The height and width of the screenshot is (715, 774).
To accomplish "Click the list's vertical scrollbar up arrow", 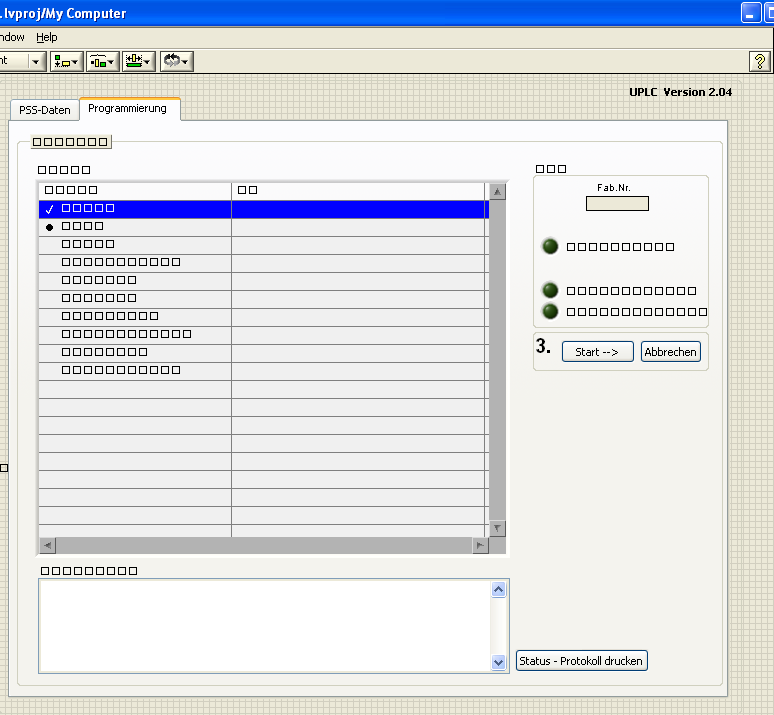I will click(x=497, y=192).
